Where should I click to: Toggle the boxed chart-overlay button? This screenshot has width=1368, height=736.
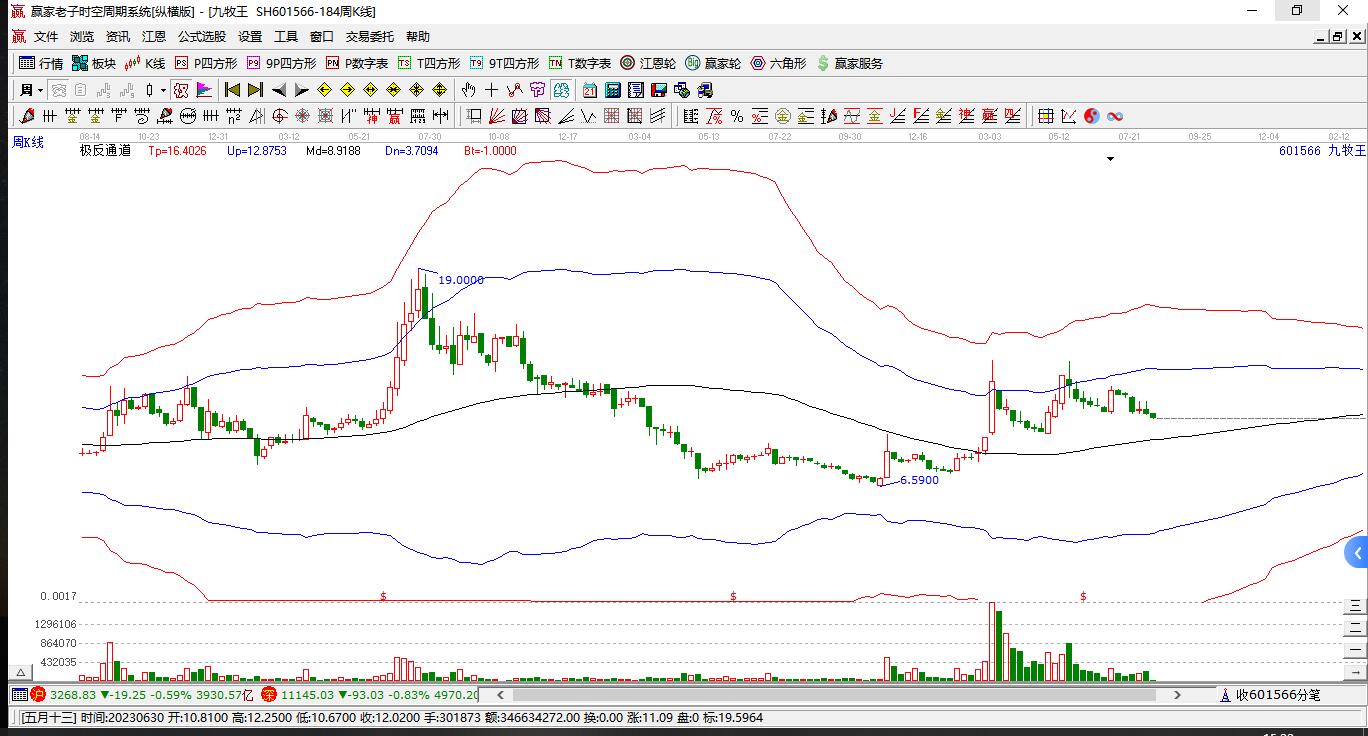tap(181, 90)
